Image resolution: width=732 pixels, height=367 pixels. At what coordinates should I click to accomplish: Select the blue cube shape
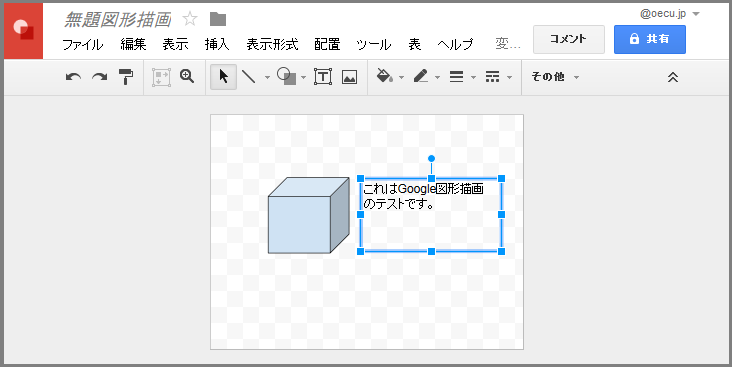point(308,216)
